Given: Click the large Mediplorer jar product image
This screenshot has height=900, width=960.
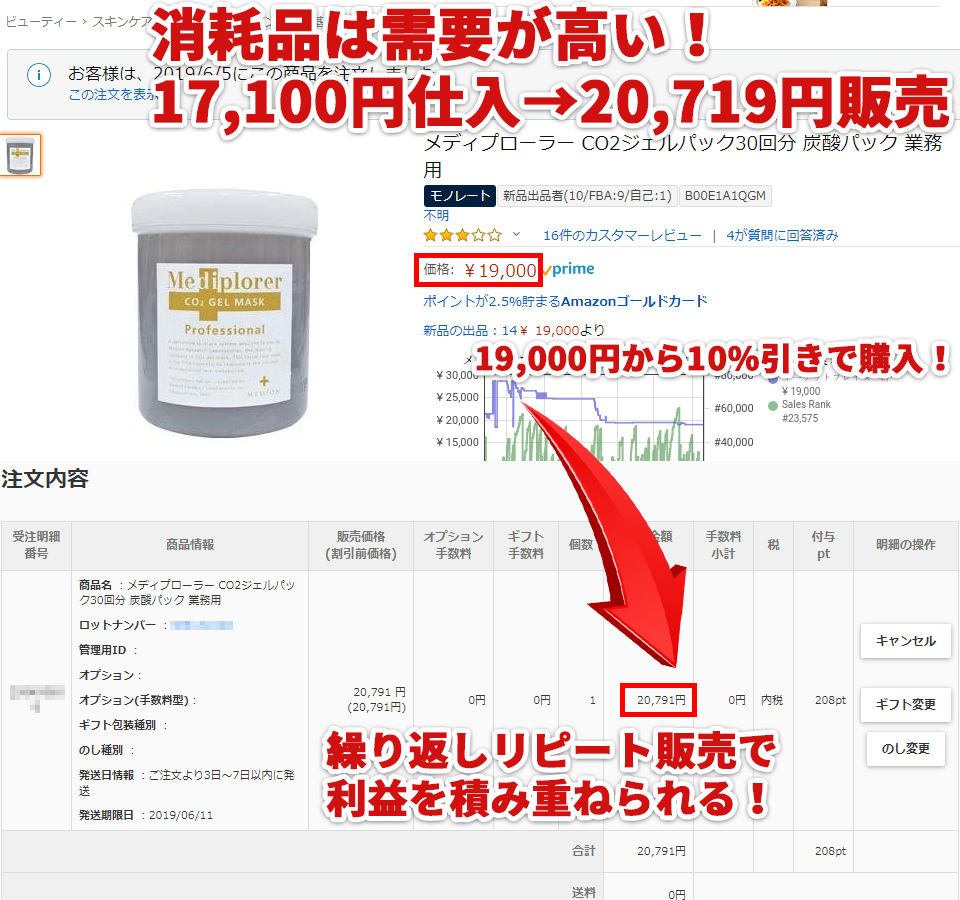Looking at the screenshot, I should [224, 313].
